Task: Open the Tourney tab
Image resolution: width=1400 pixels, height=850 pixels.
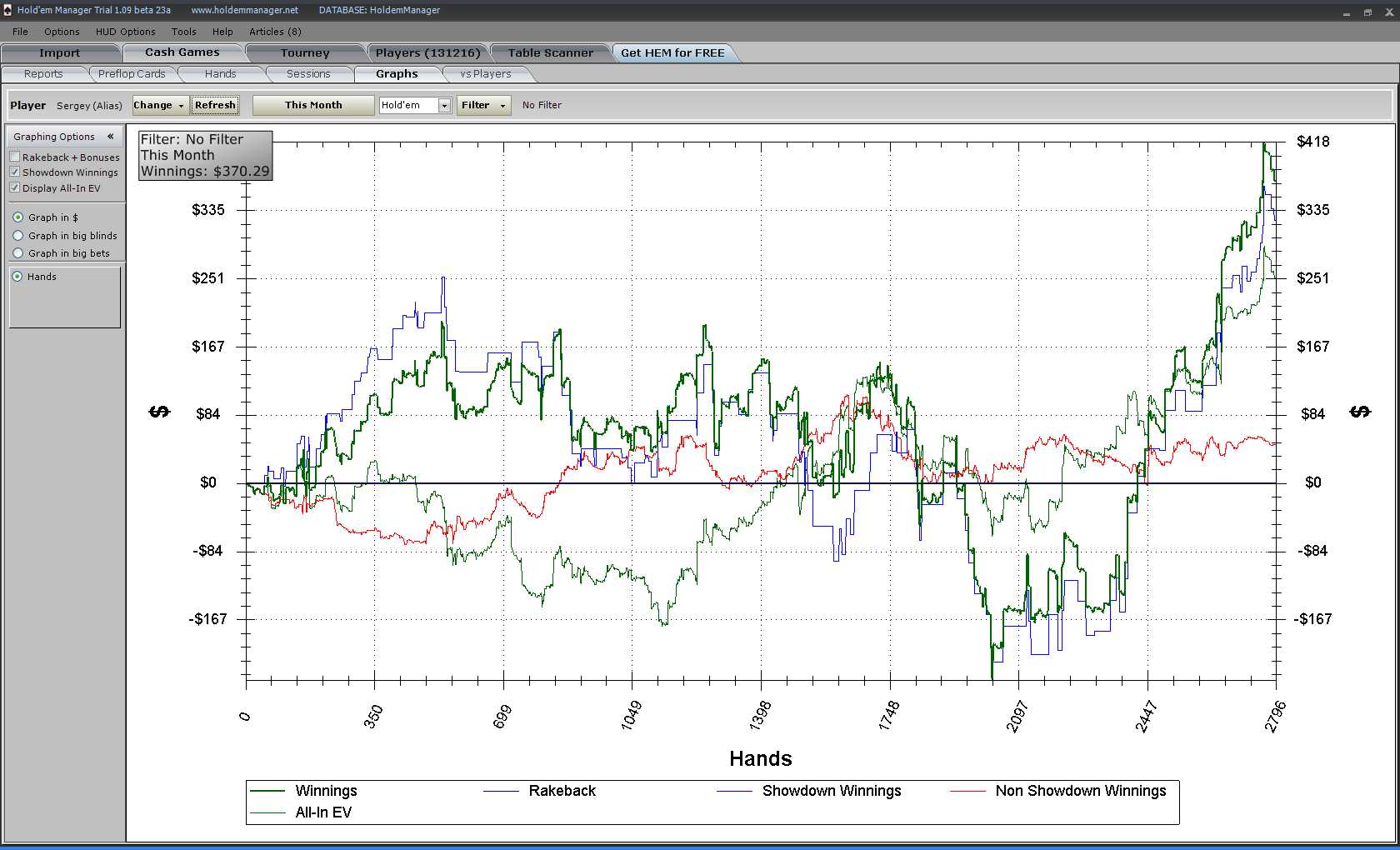Action: click(x=305, y=52)
